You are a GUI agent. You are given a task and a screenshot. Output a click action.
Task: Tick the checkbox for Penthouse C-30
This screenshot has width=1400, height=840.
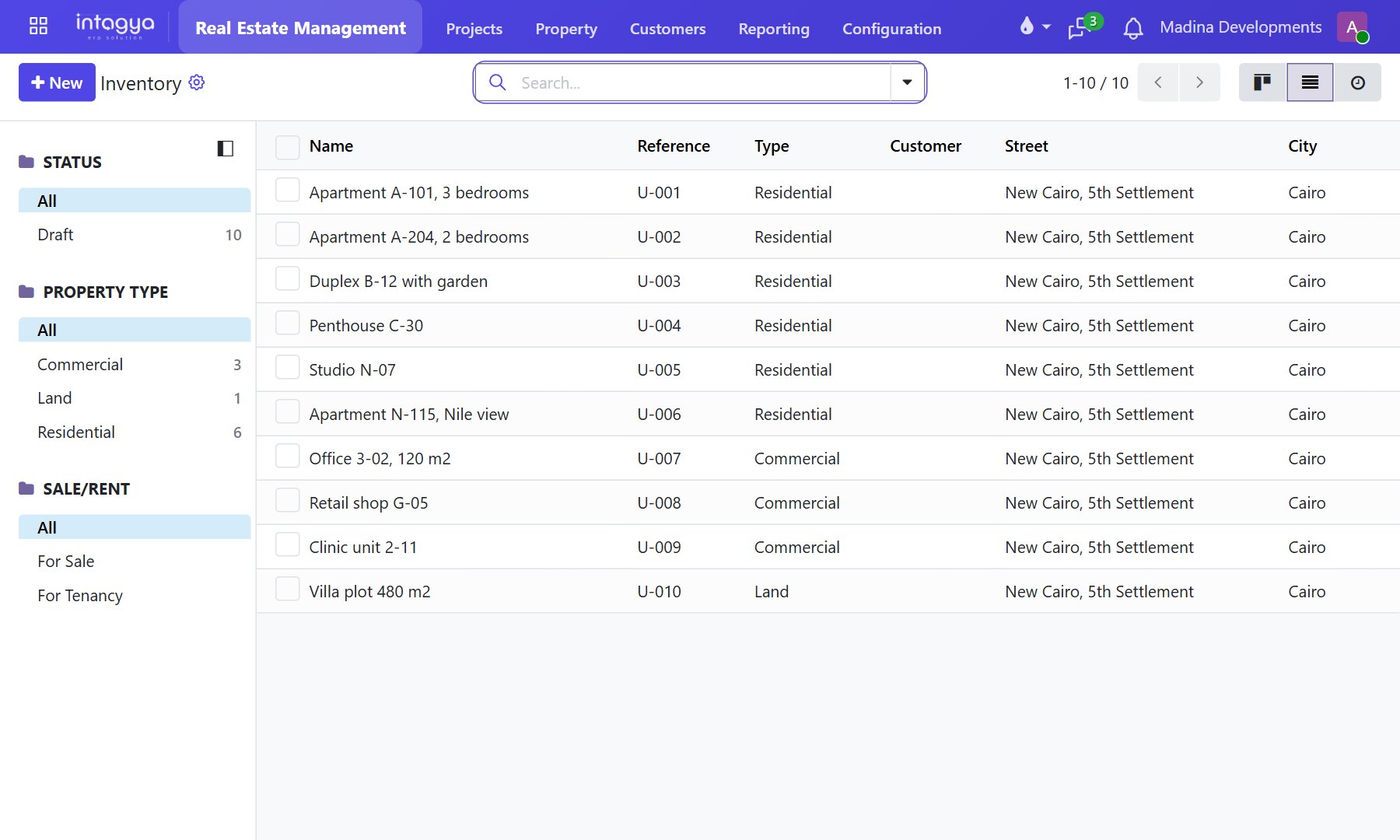[x=288, y=323]
